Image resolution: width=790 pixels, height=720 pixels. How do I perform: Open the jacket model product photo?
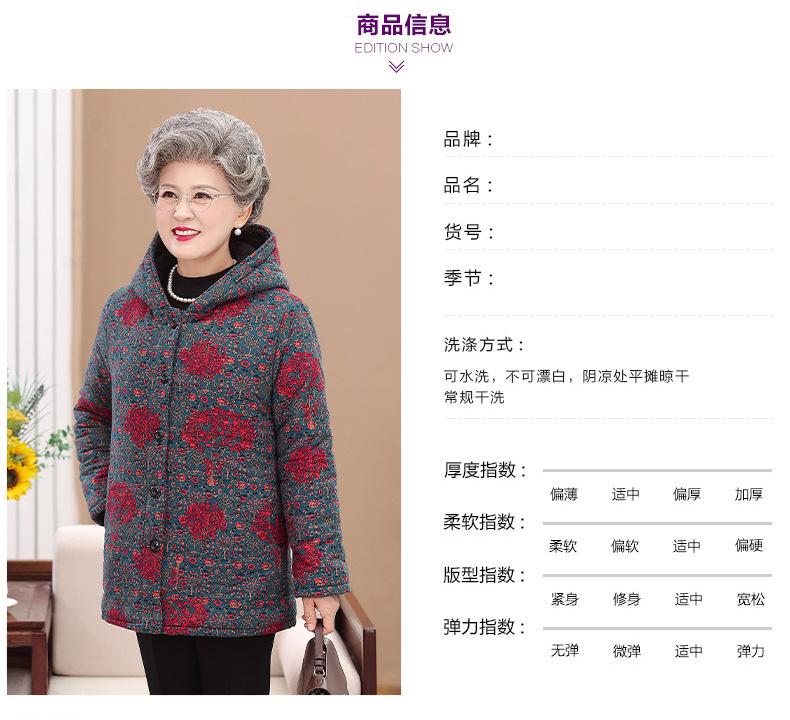click(x=204, y=391)
